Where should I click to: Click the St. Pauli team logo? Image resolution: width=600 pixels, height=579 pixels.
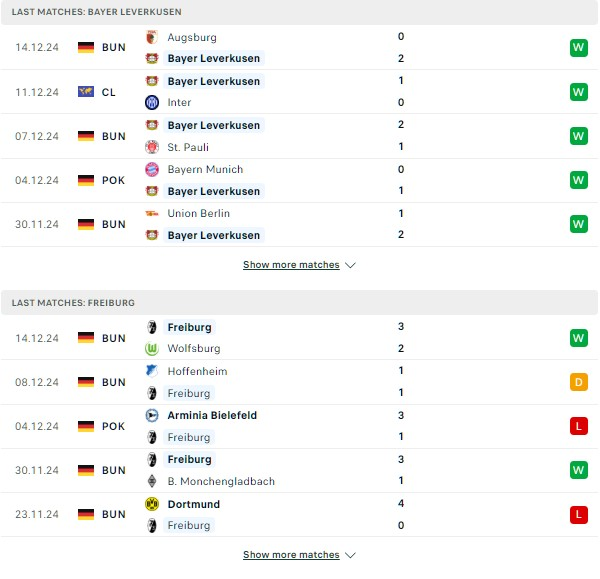click(x=152, y=147)
